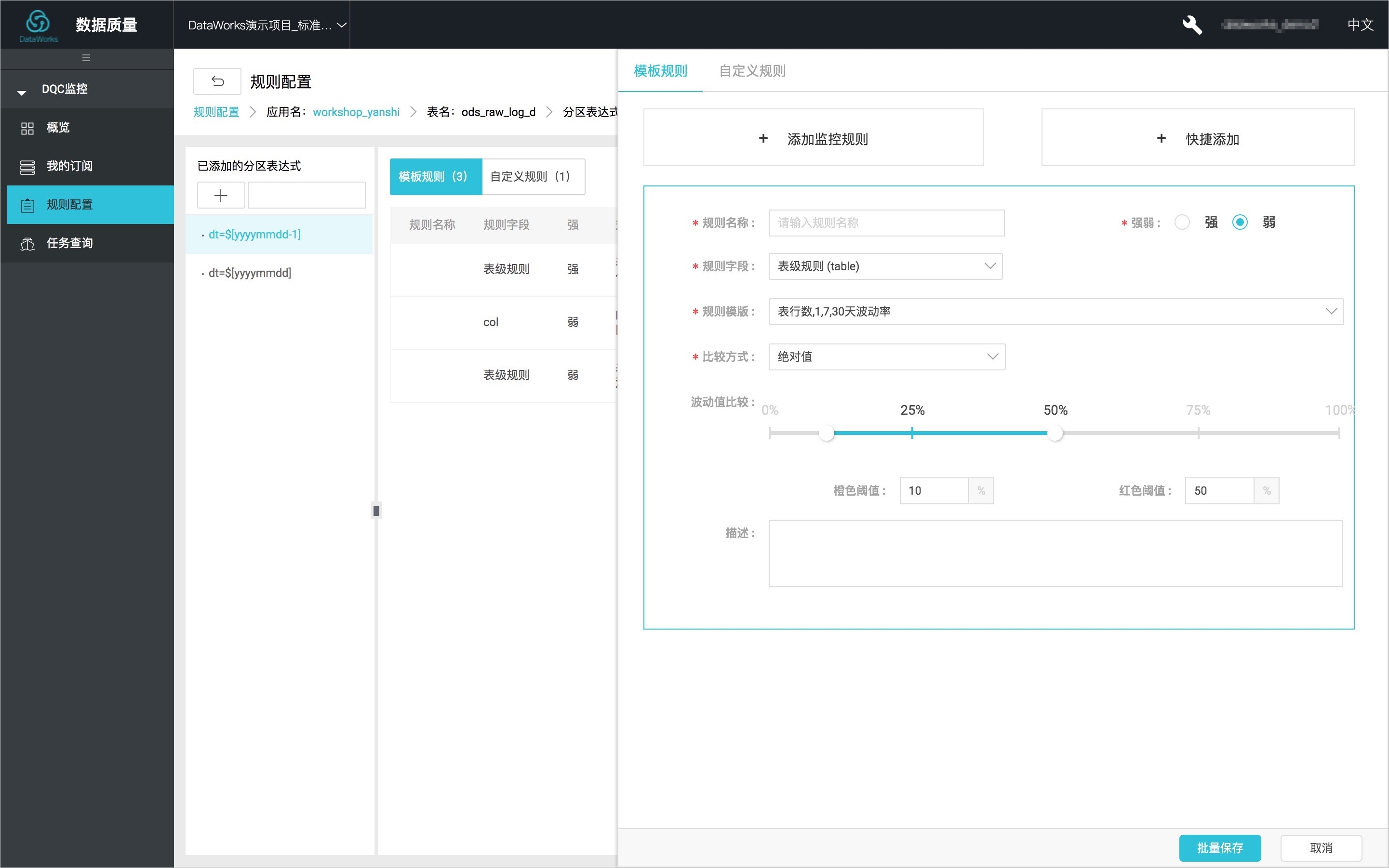Select the 强 strength radio button
Viewport: 1389px width, 868px height.
point(1182,222)
